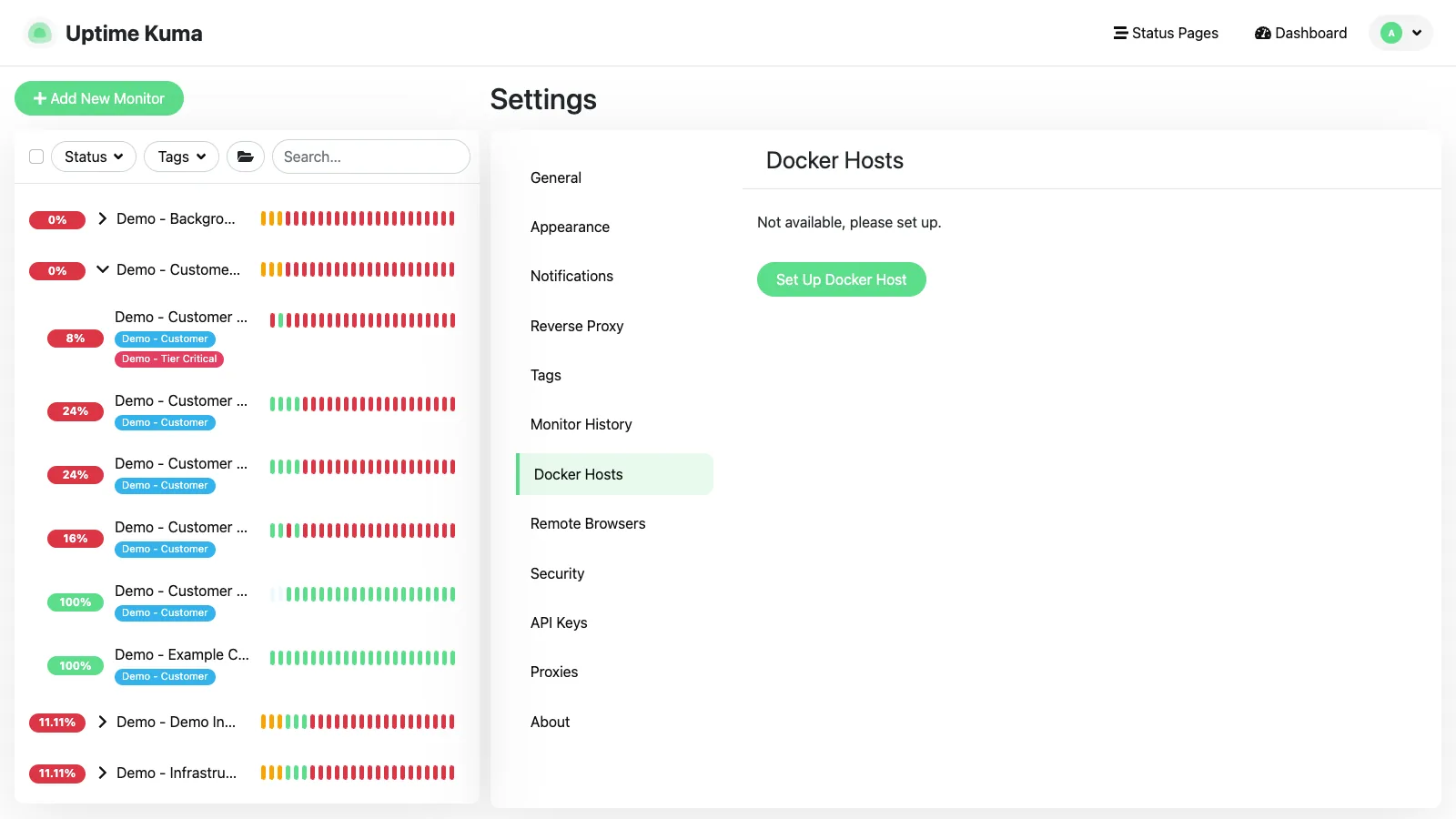The height and width of the screenshot is (819, 1456).
Task: Click the Demo - Tier Critical tag
Action: 169,359
